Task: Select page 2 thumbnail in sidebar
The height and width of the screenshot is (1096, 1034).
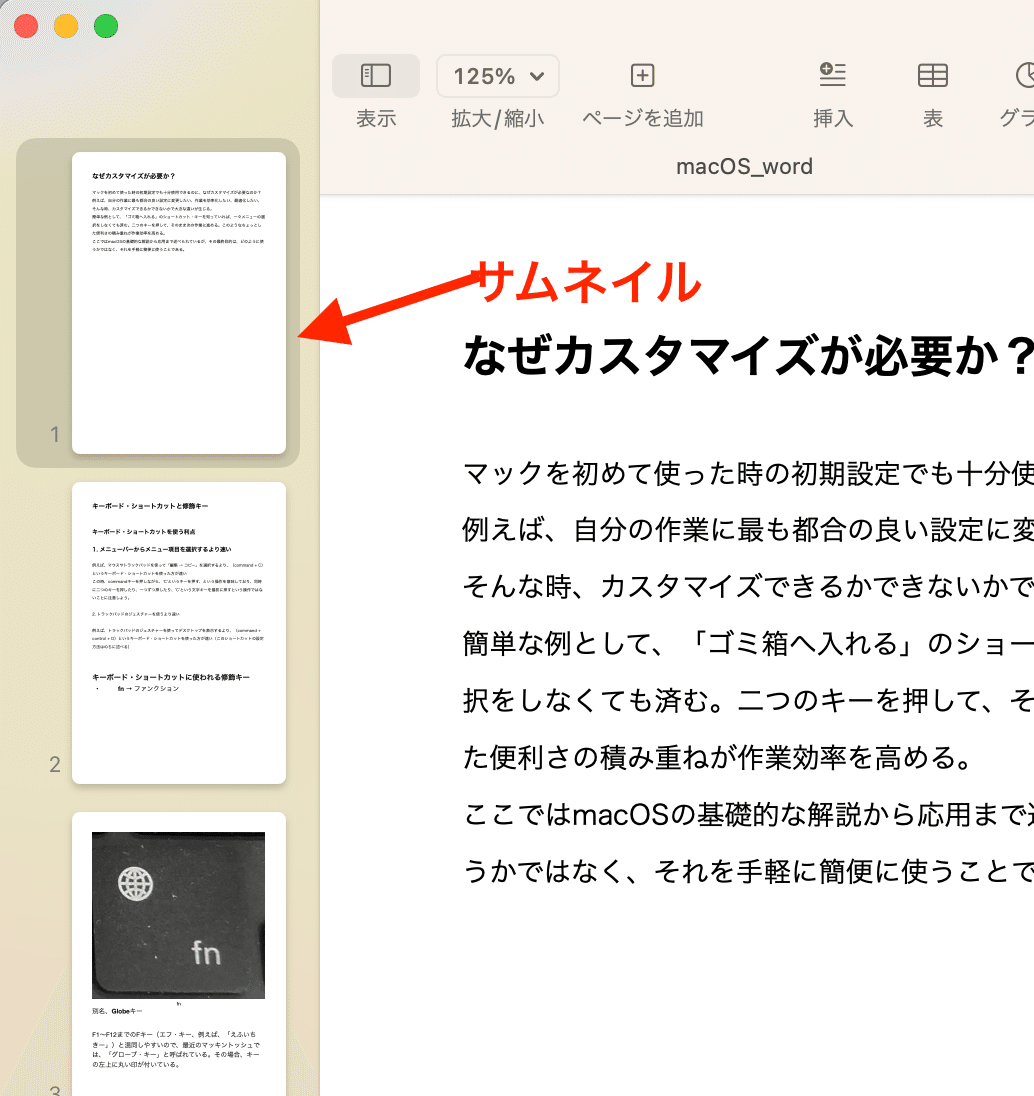Action: point(179,633)
